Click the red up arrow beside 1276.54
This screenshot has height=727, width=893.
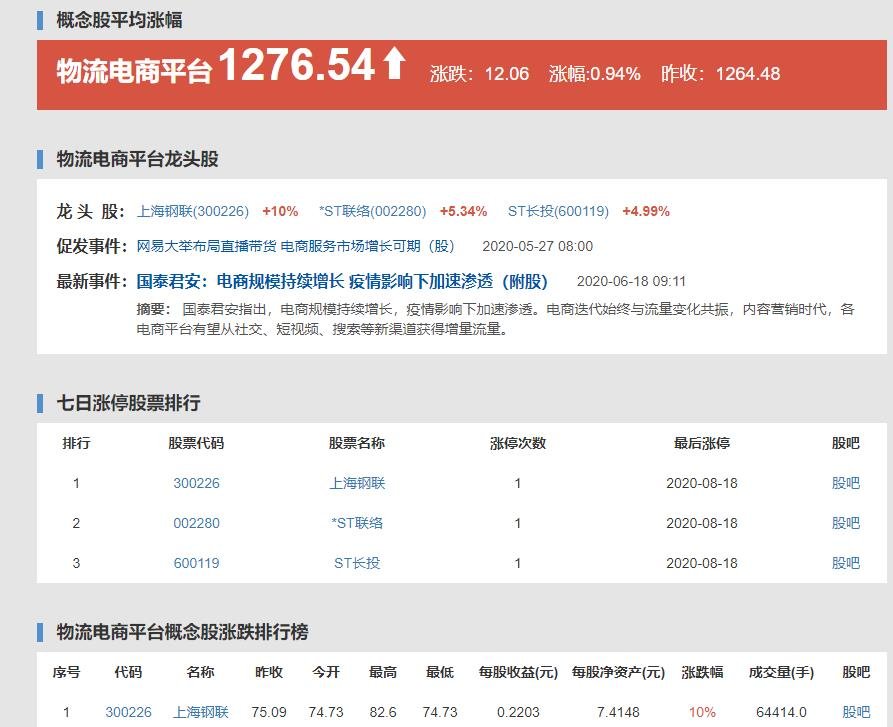click(x=395, y=69)
